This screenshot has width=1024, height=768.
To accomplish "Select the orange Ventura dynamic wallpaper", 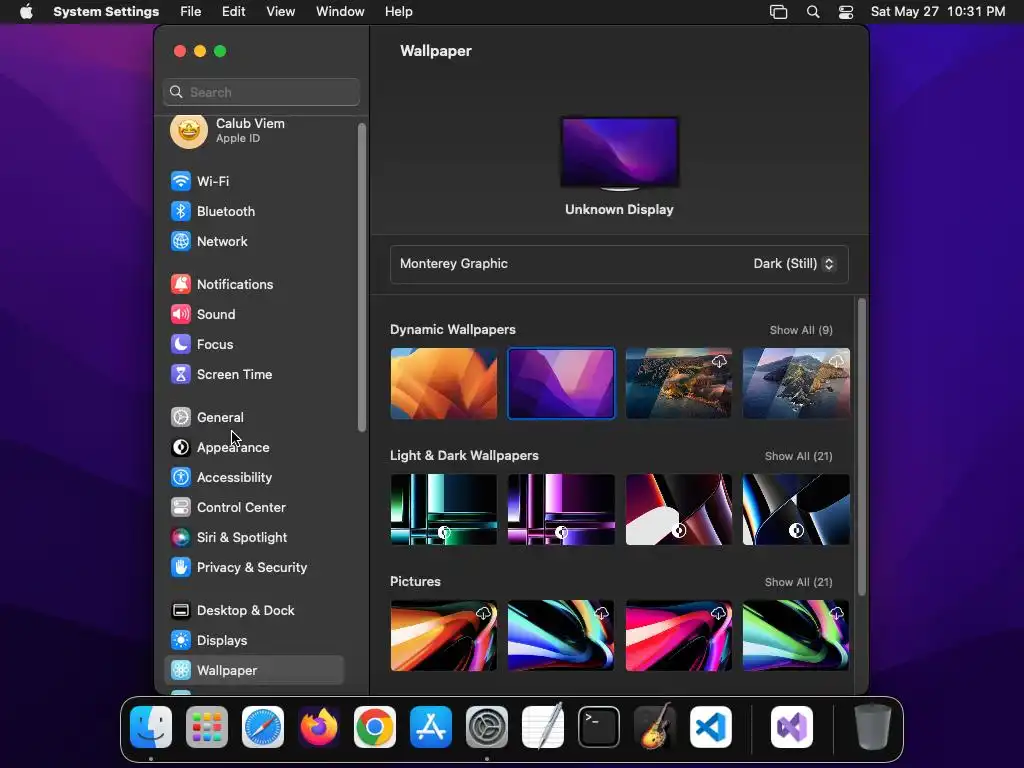I will tap(443, 383).
